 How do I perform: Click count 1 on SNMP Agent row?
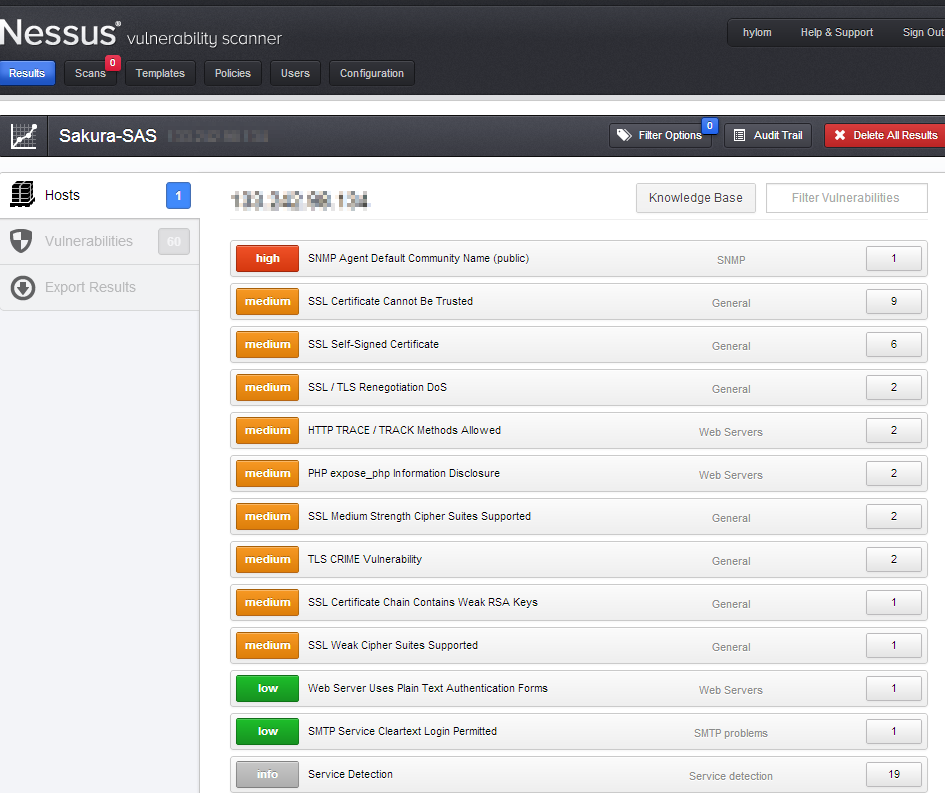(x=894, y=259)
